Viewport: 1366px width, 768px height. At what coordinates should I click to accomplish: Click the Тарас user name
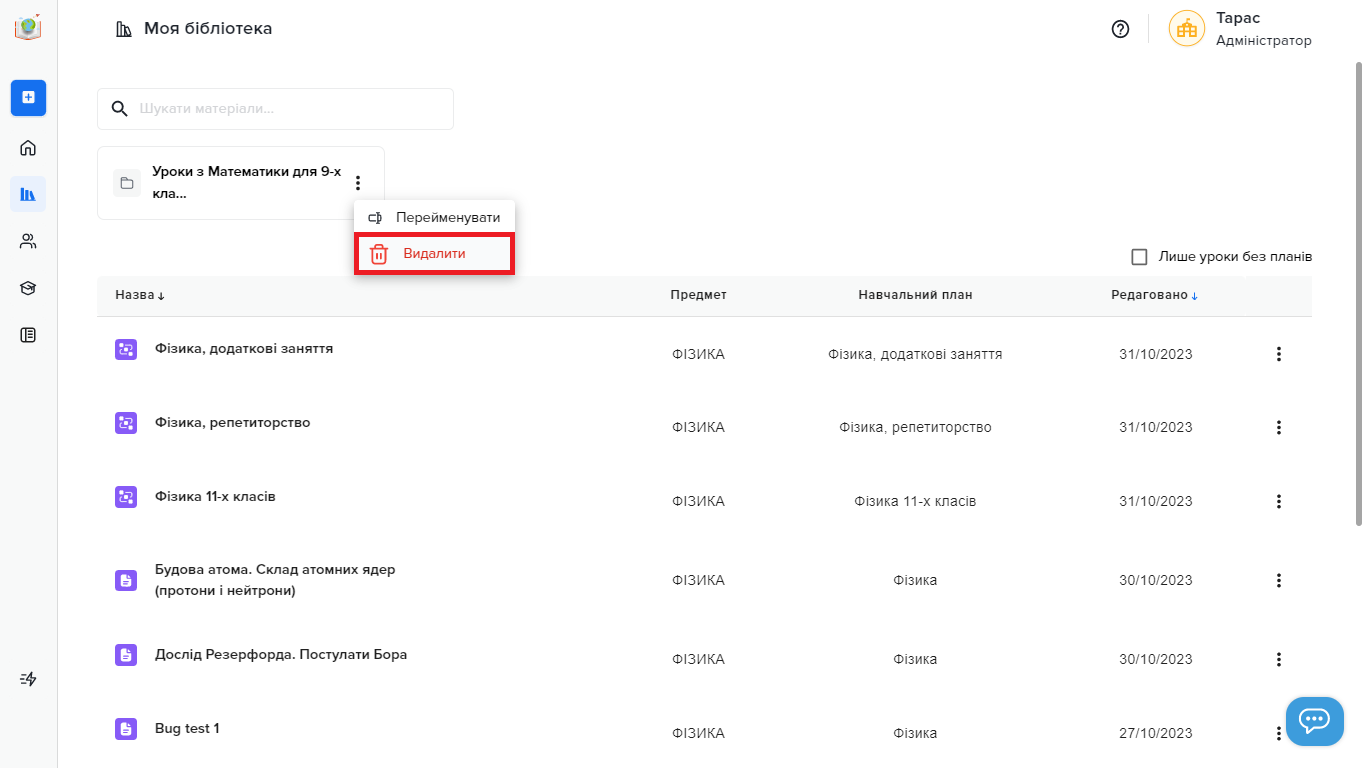coord(1238,19)
